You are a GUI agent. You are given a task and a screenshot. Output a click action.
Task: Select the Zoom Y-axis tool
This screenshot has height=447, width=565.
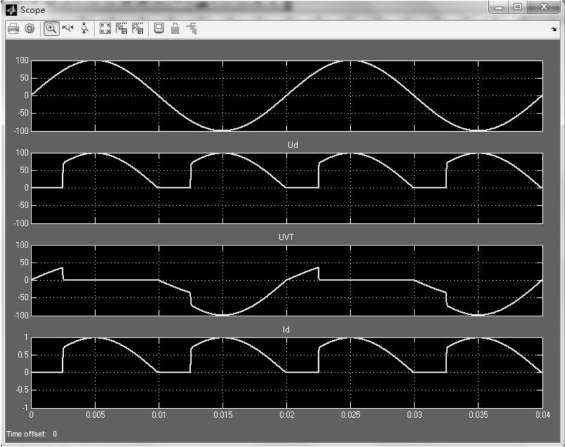coord(84,28)
